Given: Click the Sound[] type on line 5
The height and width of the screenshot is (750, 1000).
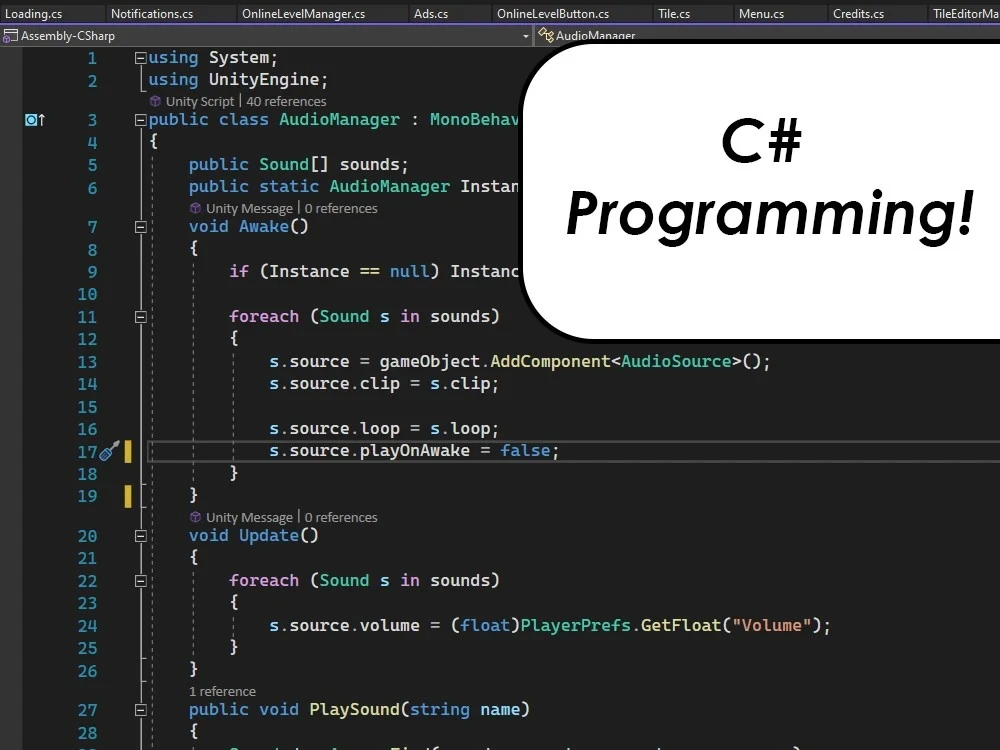Looking at the screenshot, I should pyautogui.click(x=293, y=164).
